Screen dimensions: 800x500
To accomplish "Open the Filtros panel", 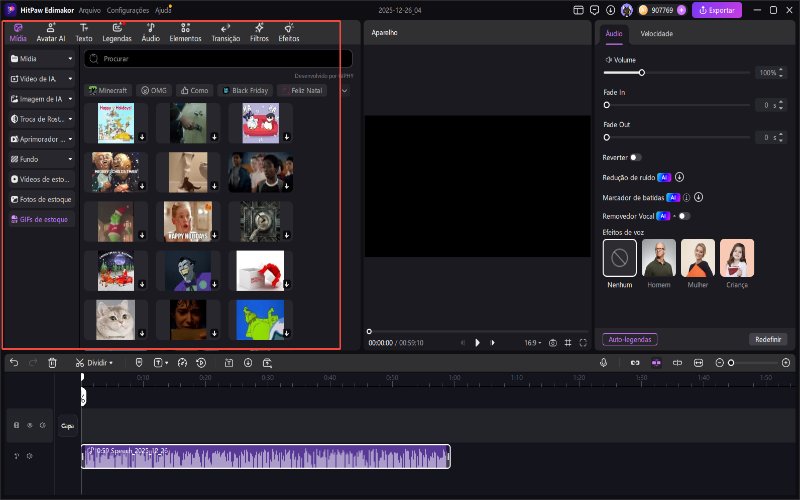I will (259, 33).
